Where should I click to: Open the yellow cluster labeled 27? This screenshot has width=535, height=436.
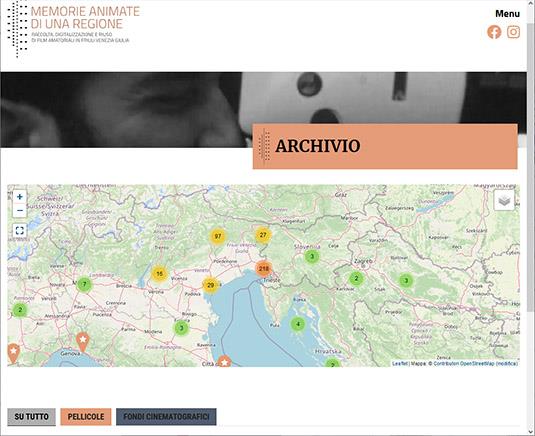click(x=263, y=235)
